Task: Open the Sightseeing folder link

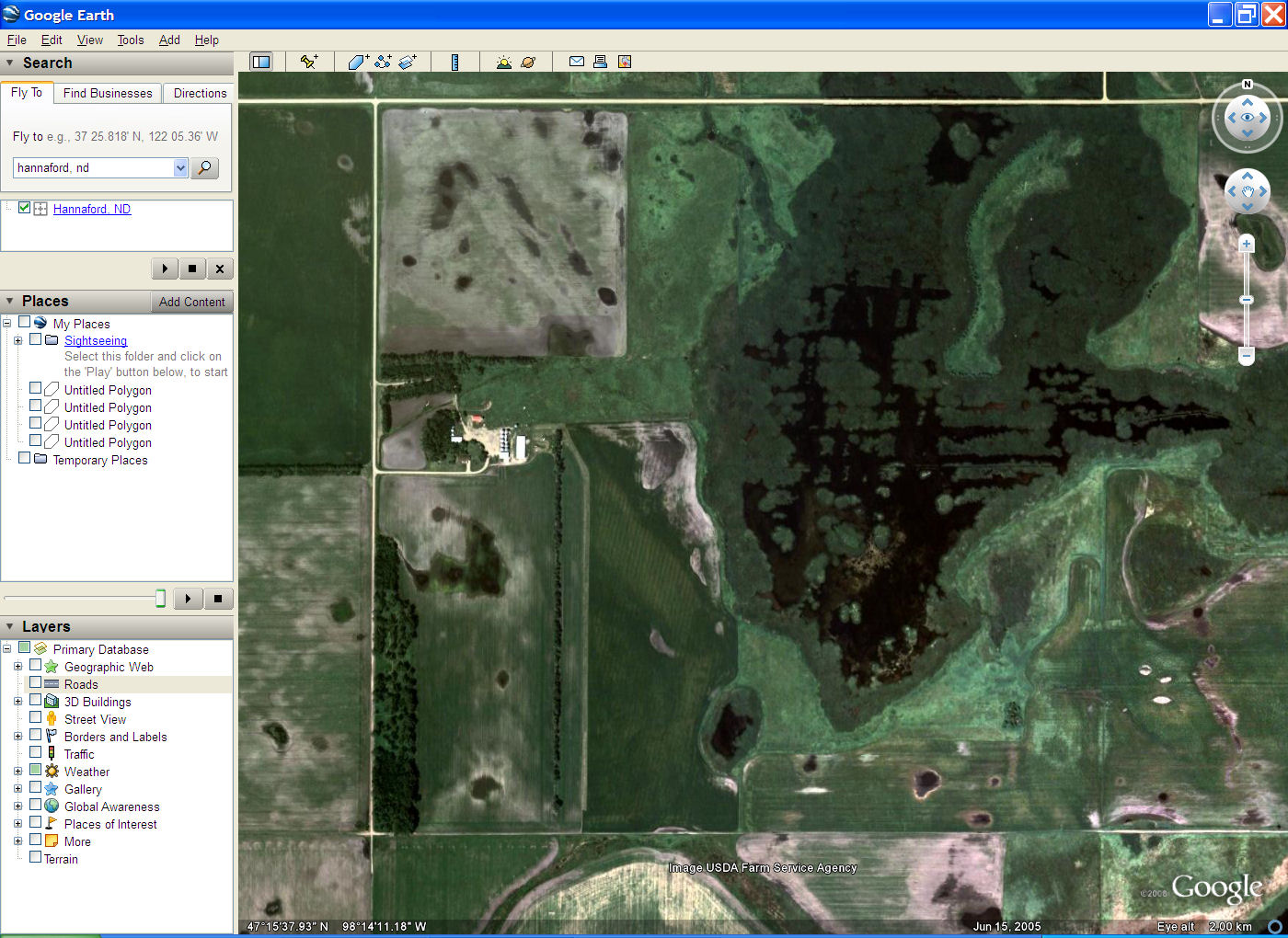Action: pos(96,340)
